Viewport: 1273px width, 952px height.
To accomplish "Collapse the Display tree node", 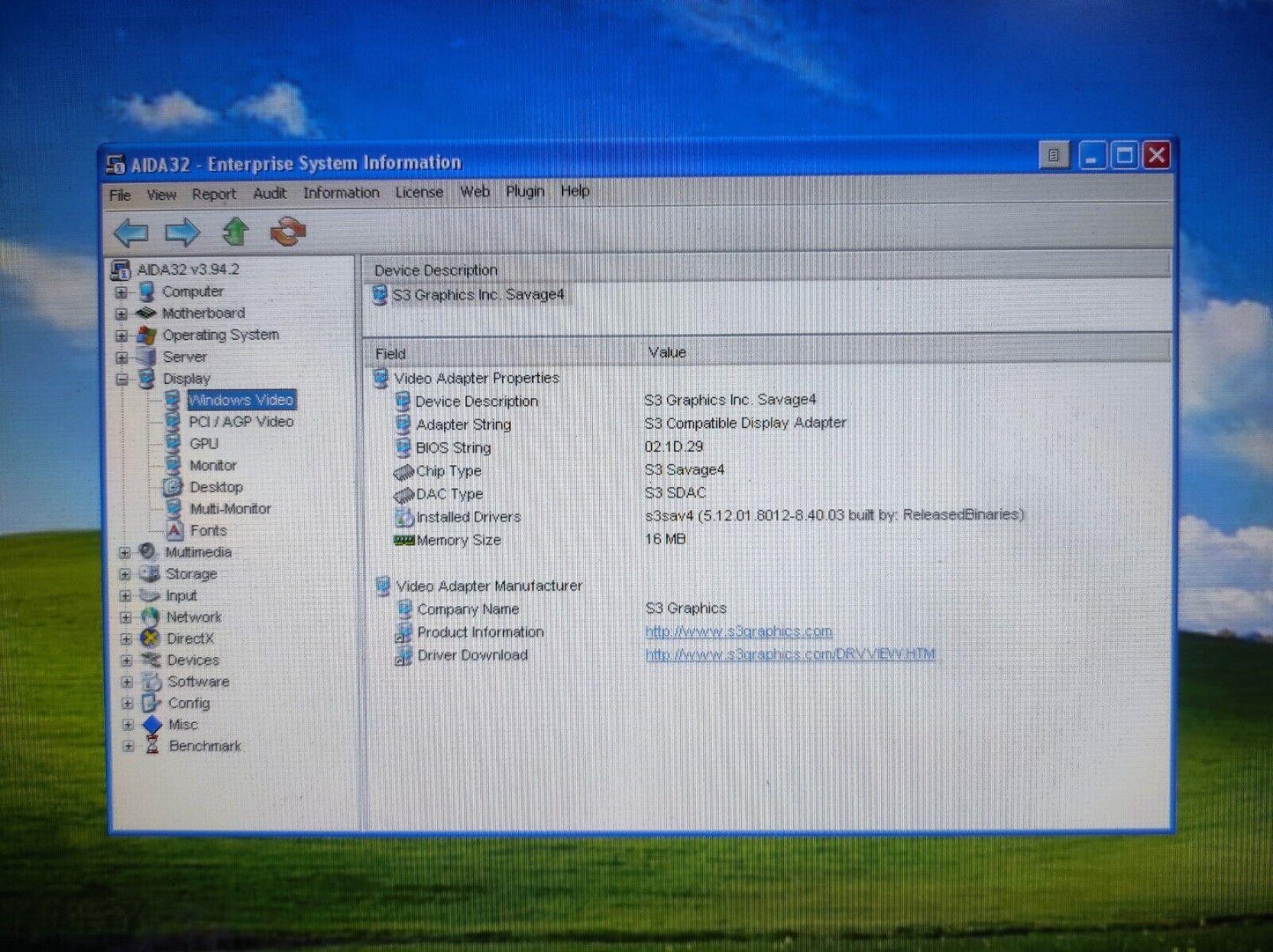I will [x=122, y=379].
